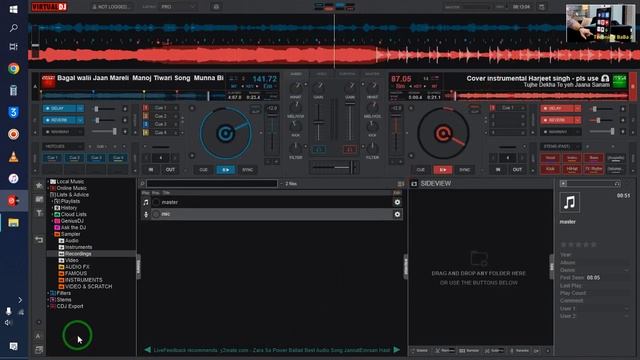
Task: Set loop OUT on right deck
Action: (517, 169)
